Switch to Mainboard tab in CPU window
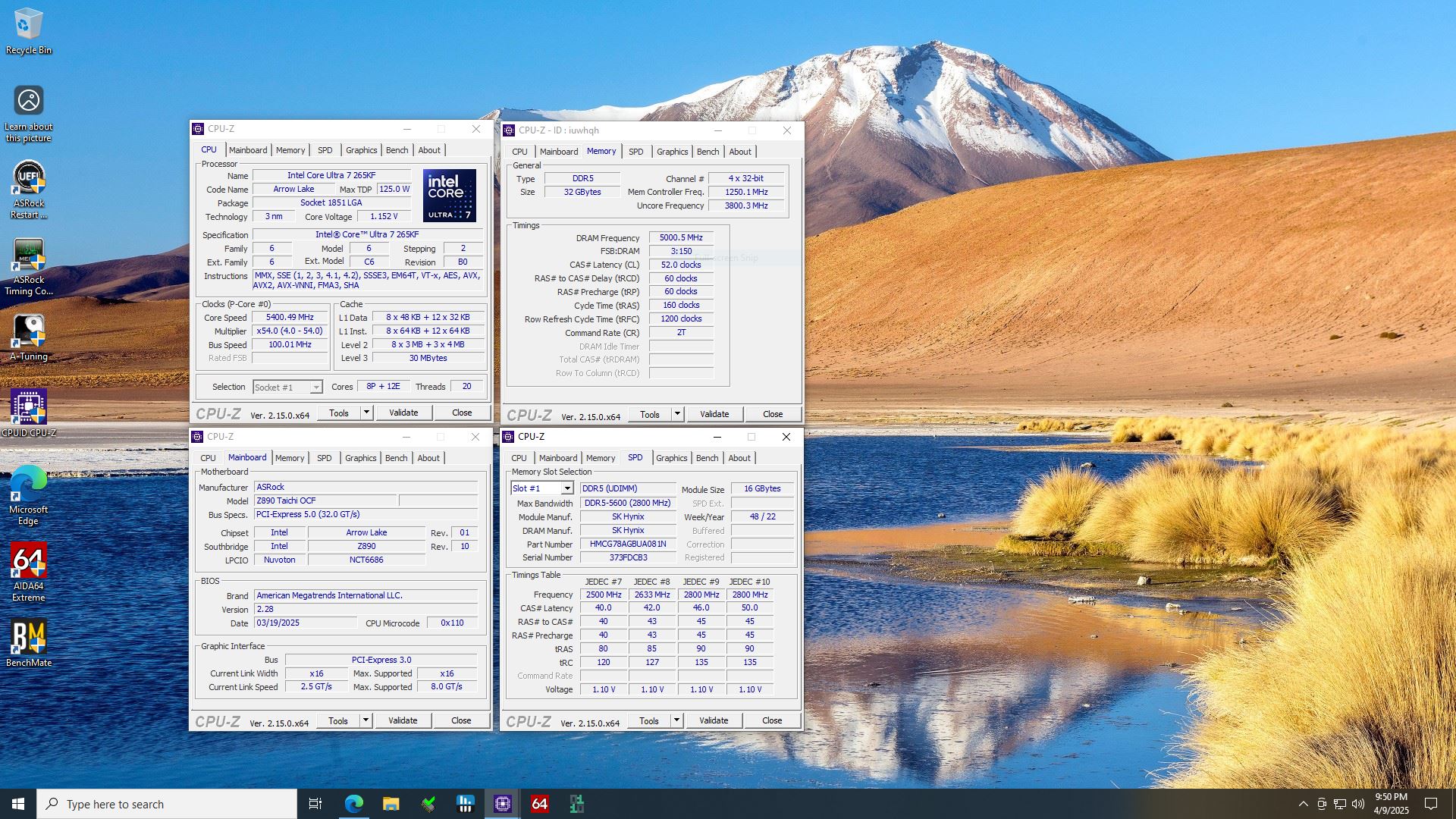 pos(248,150)
